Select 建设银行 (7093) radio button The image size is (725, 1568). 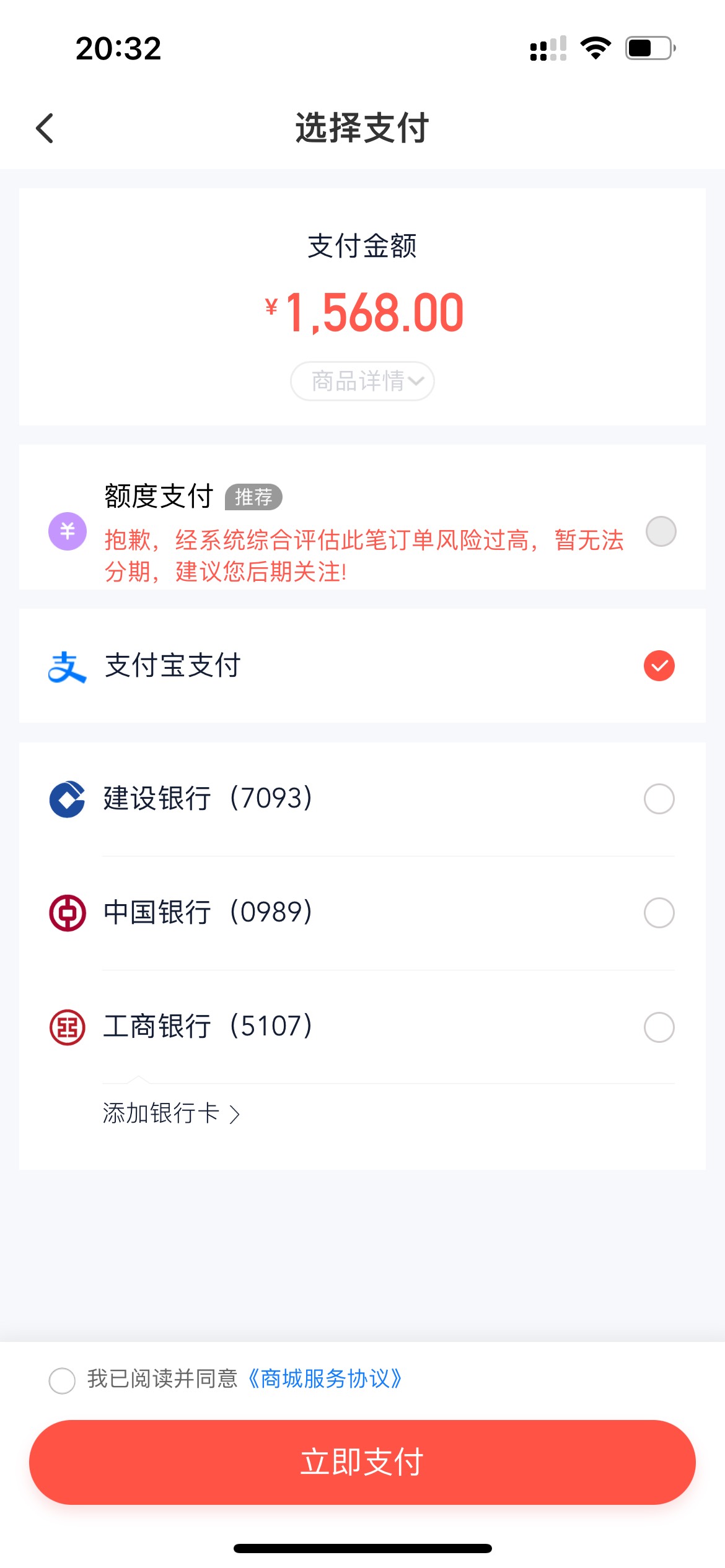(659, 799)
